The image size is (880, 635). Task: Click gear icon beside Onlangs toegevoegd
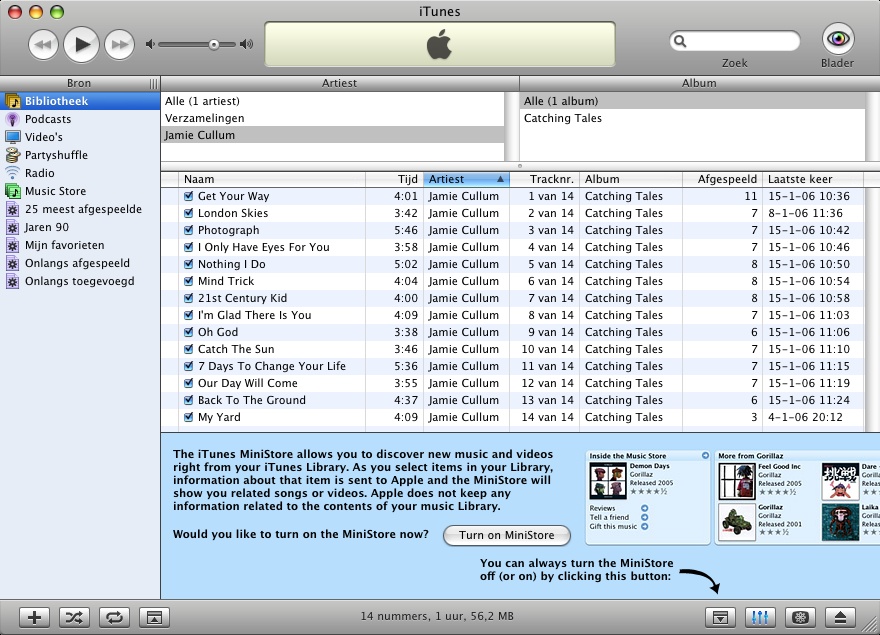point(12,281)
